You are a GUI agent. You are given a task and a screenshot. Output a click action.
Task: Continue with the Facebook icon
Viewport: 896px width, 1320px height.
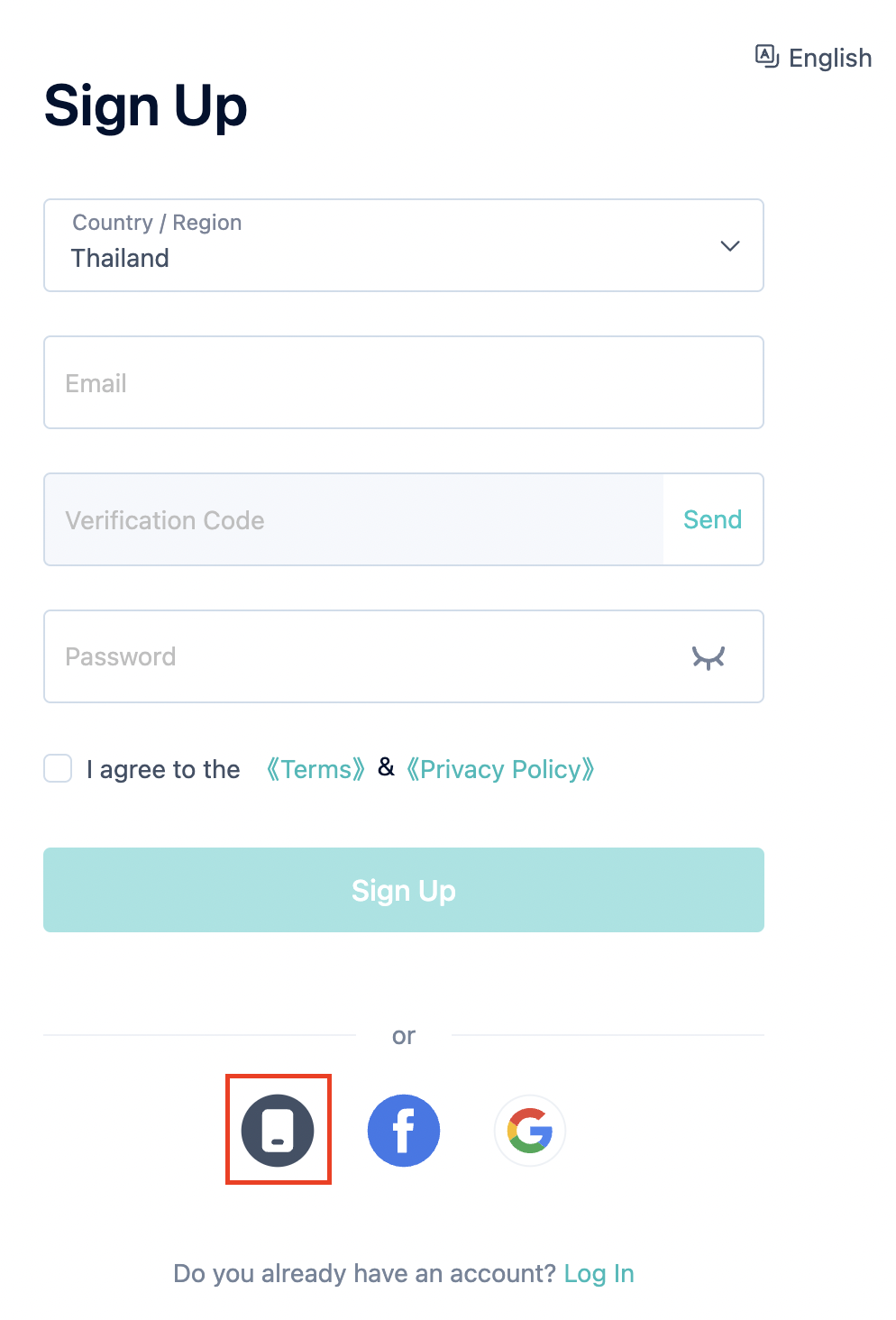click(x=404, y=1130)
